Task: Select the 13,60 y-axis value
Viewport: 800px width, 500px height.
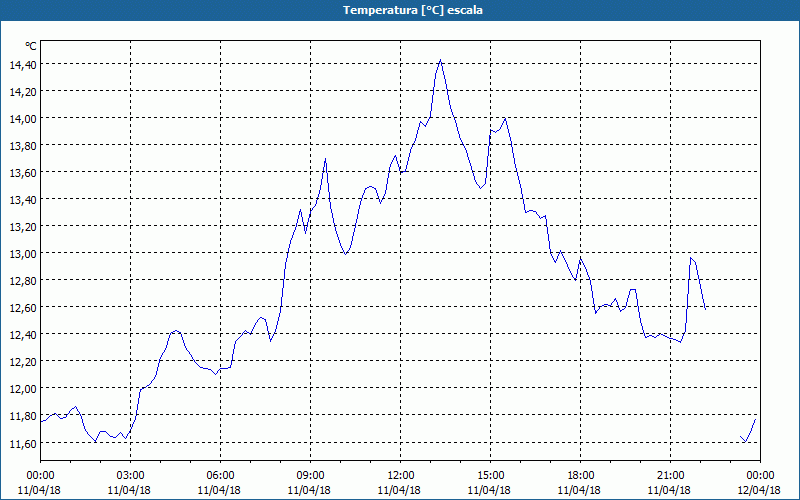Action: [x=22, y=173]
